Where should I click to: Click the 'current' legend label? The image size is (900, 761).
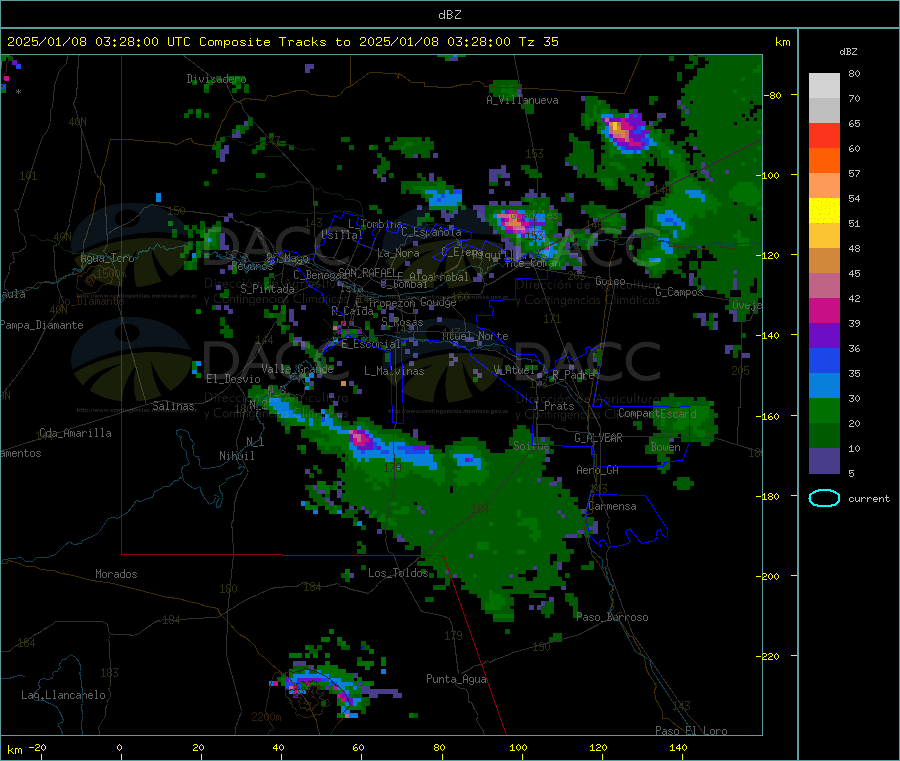[x=869, y=499]
